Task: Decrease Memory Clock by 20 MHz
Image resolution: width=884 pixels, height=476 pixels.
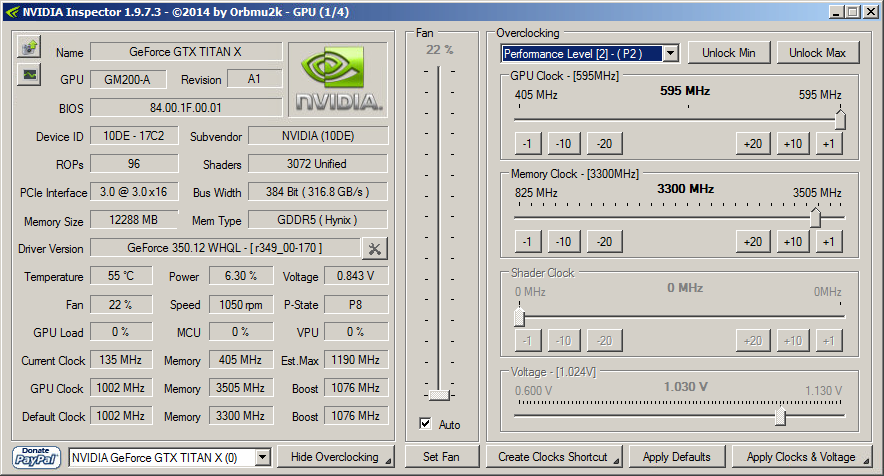Action: click(x=604, y=242)
